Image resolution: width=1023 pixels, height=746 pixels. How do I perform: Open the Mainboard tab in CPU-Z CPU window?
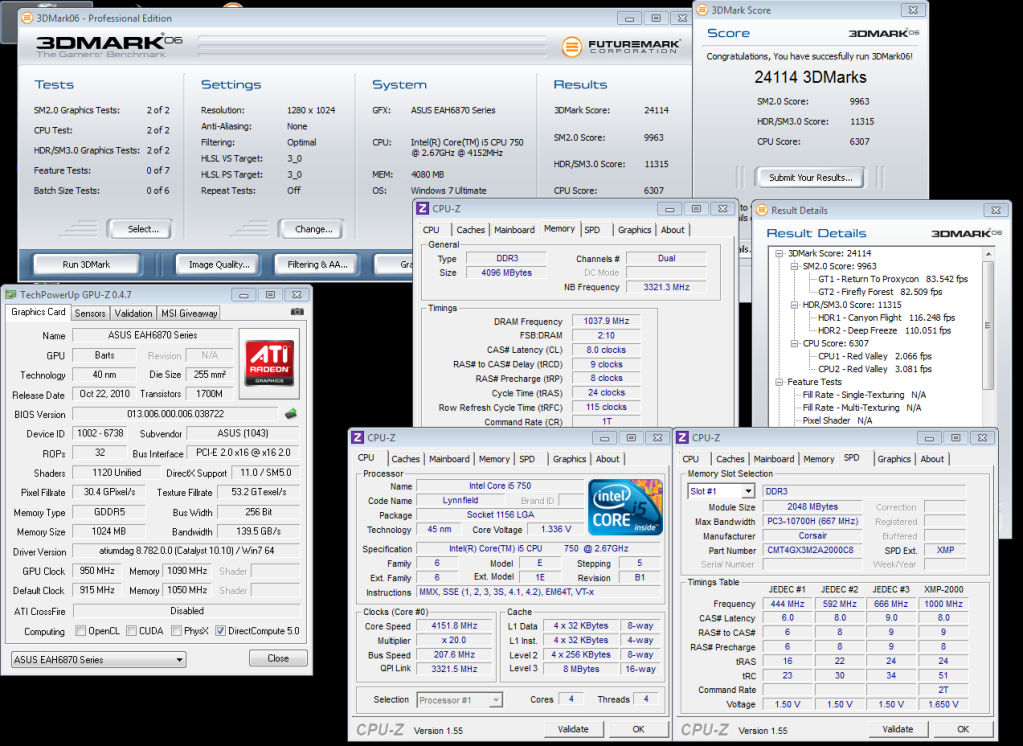[449, 459]
